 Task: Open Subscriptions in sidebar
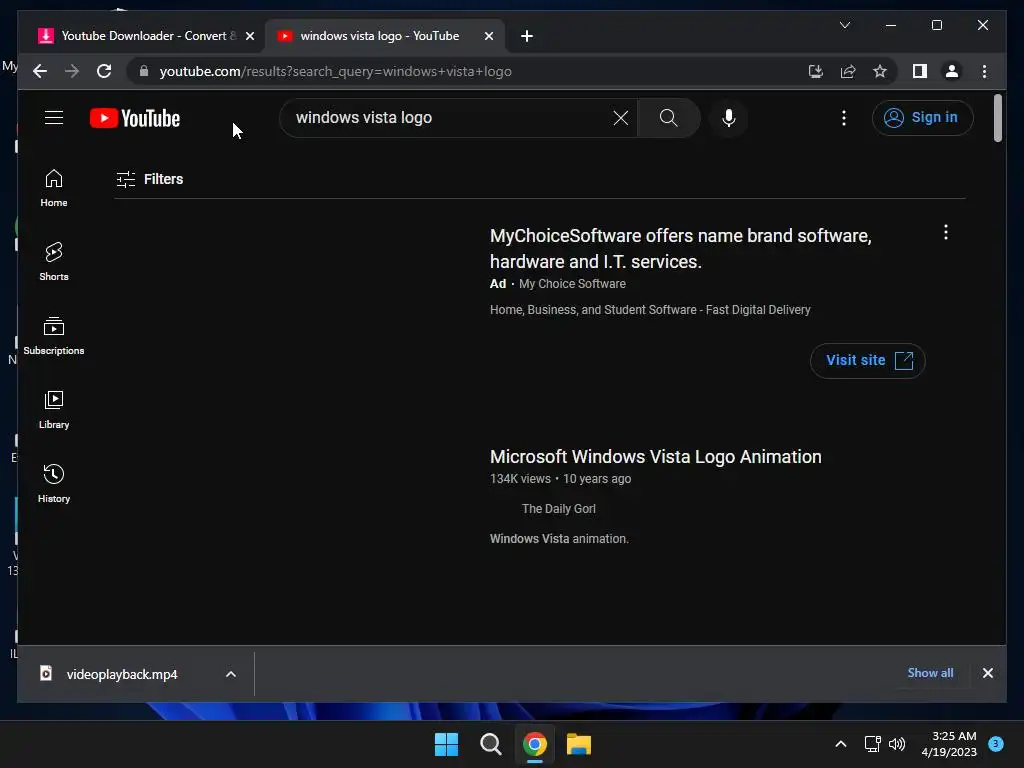point(54,336)
